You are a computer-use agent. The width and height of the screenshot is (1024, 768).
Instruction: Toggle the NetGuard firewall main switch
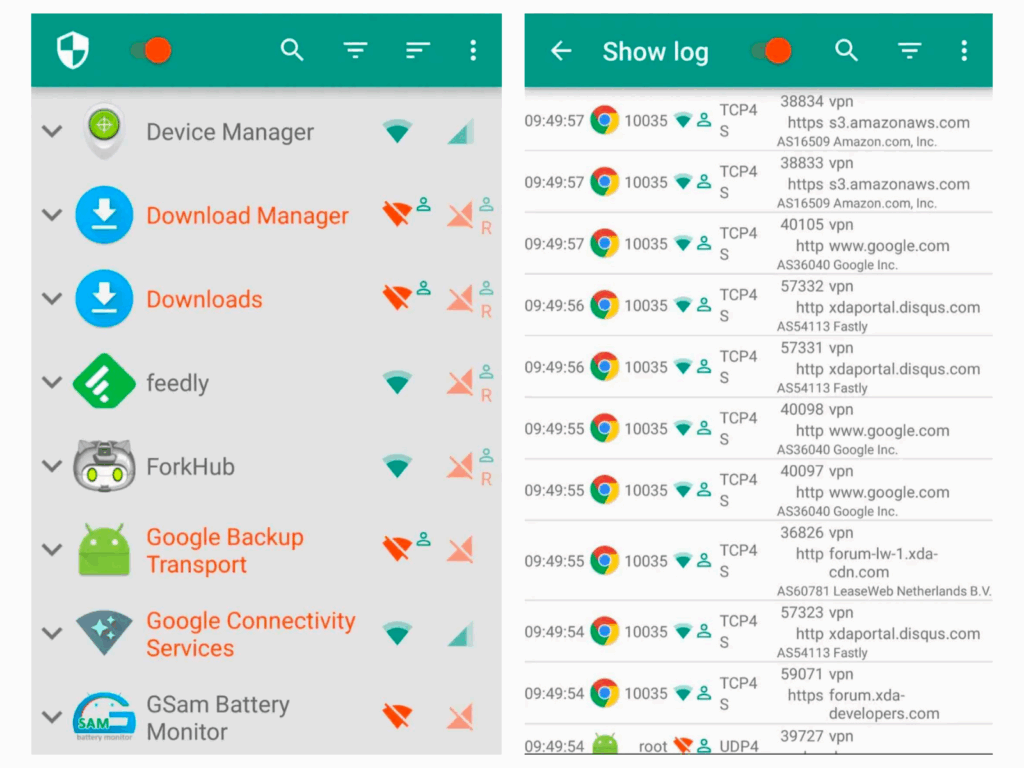[x=151, y=50]
